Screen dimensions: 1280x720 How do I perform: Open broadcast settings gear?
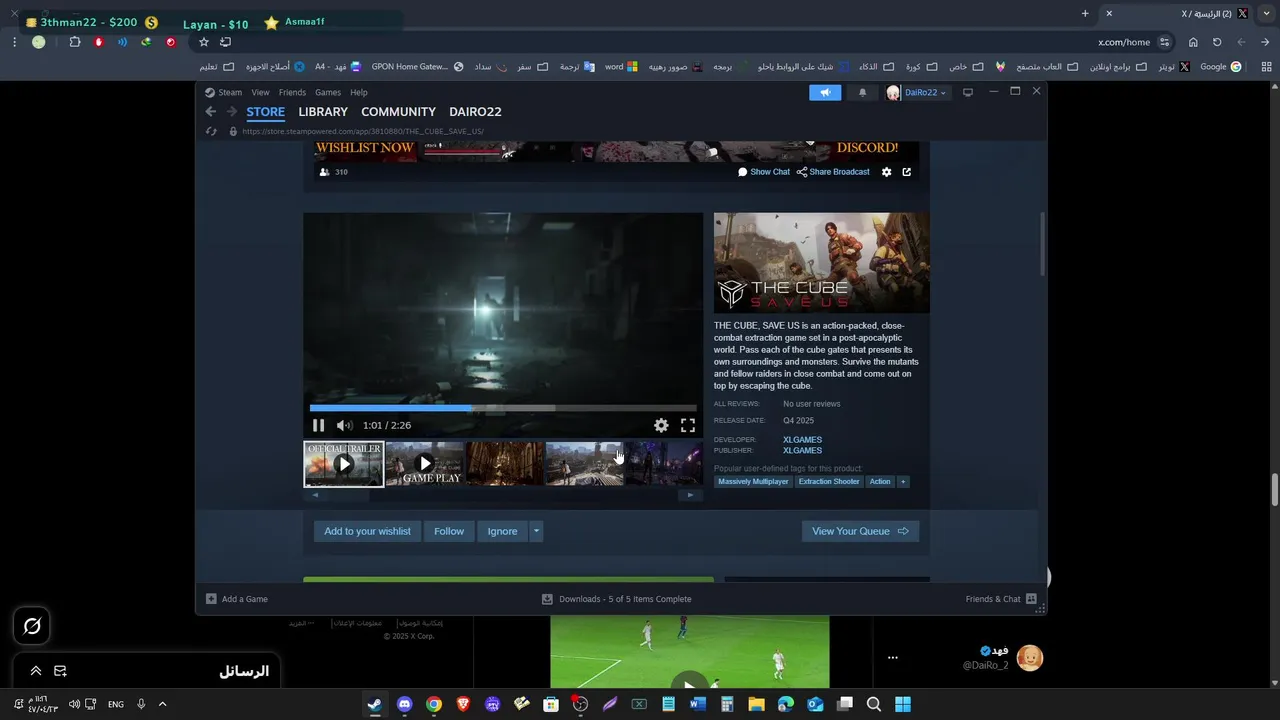(886, 172)
